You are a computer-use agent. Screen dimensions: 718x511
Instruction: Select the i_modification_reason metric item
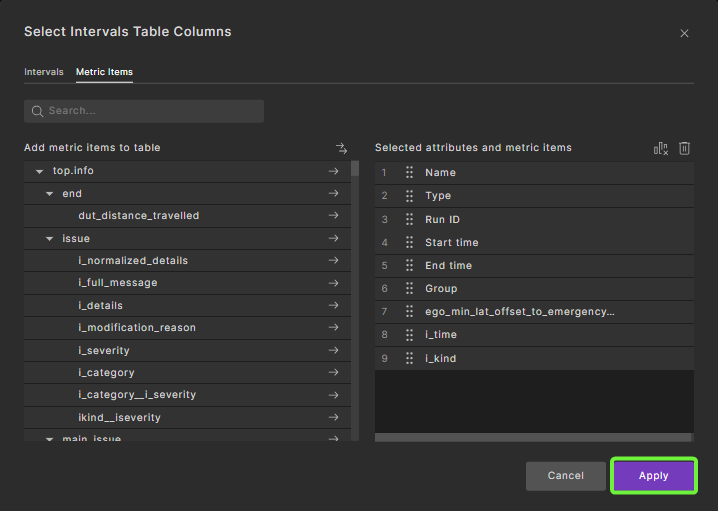[x=137, y=328]
